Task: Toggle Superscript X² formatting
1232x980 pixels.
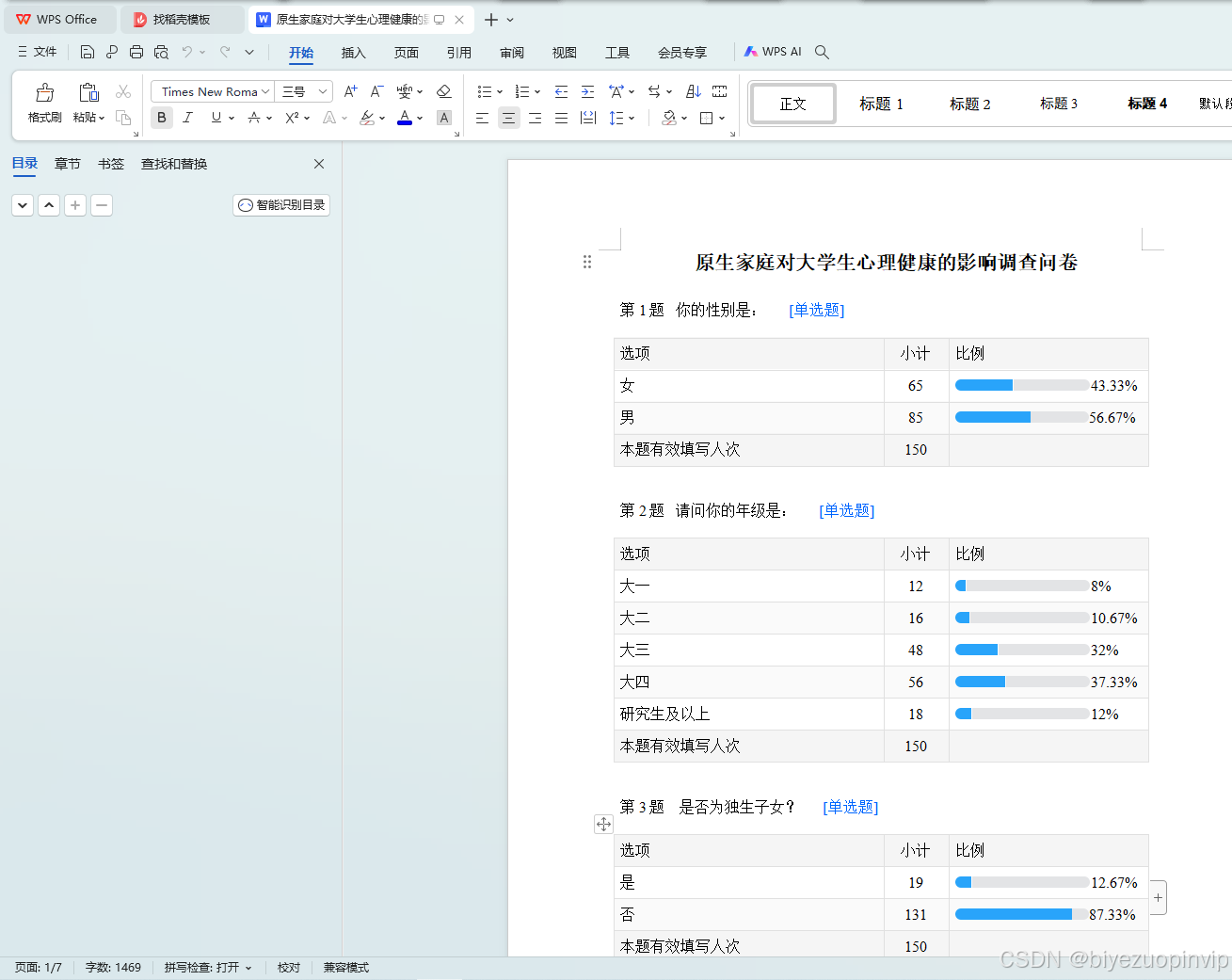Action: tap(292, 118)
